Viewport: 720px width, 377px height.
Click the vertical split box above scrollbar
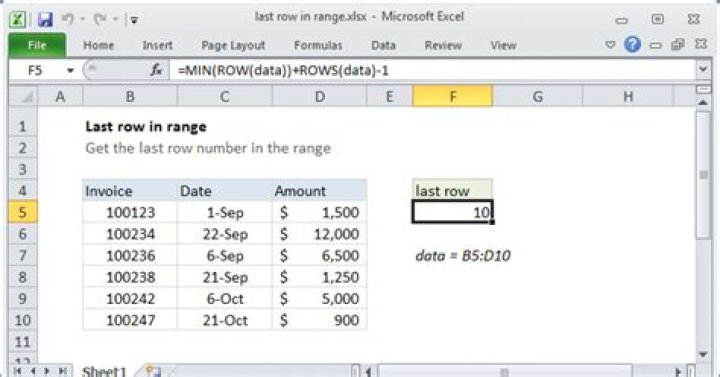tap(703, 90)
